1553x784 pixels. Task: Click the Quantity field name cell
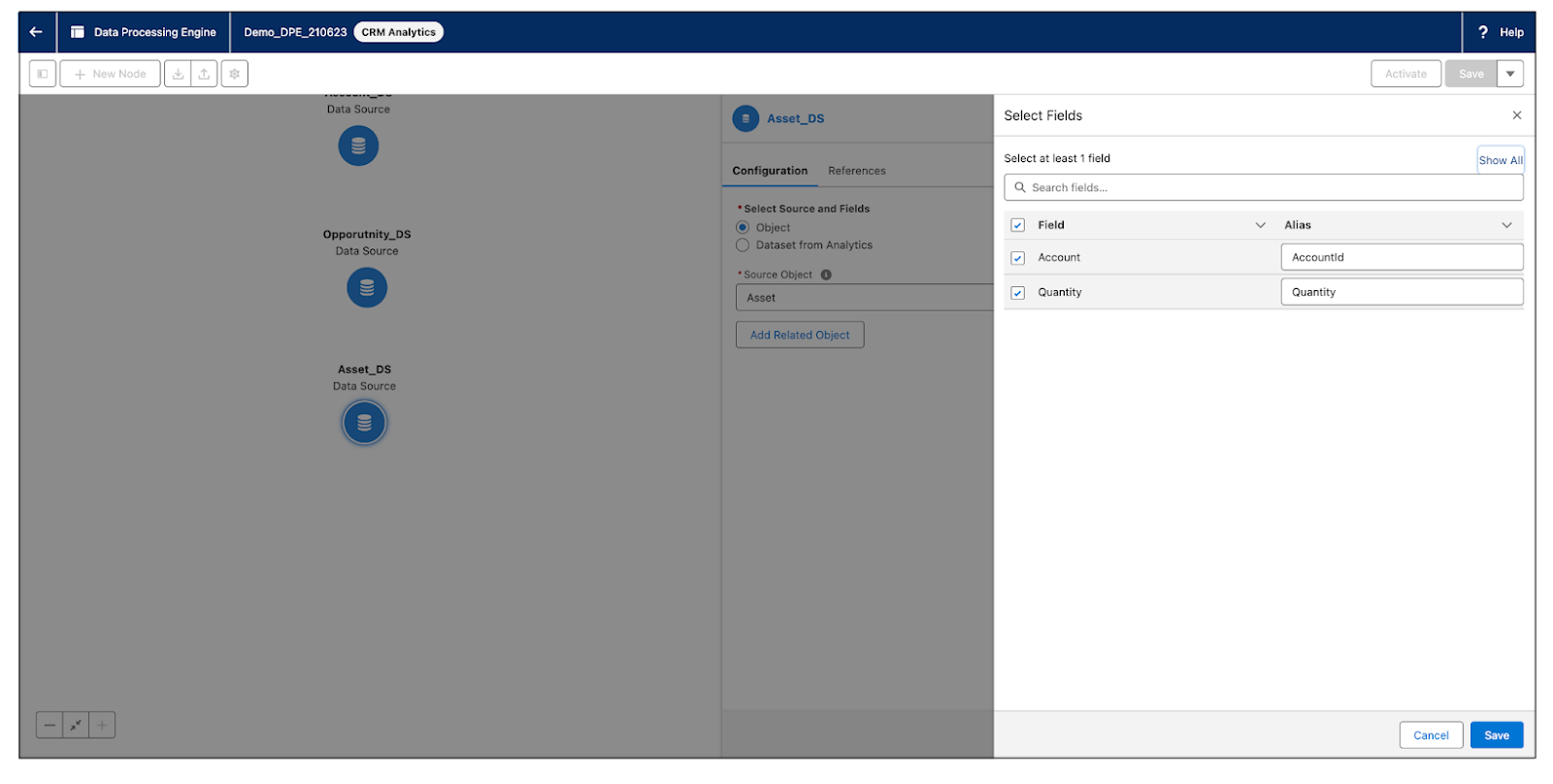coord(1060,292)
